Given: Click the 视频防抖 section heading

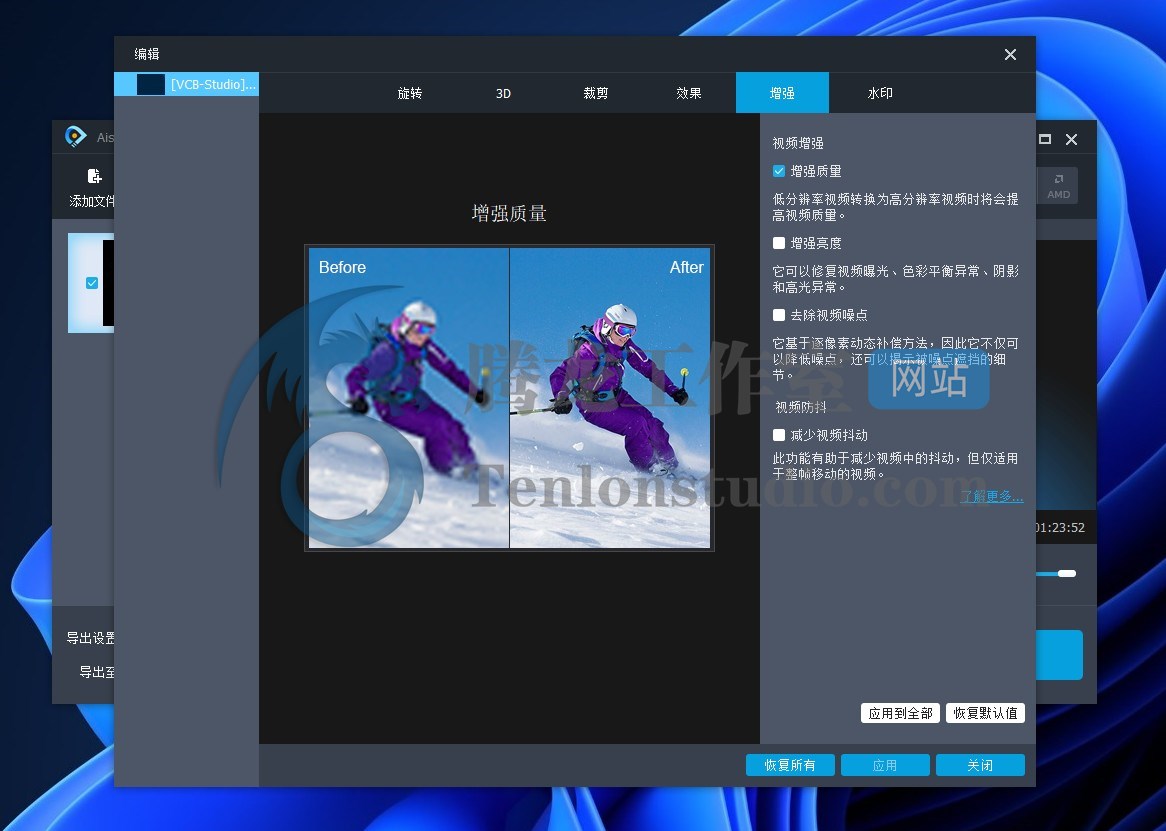Looking at the screenshot, I should click(x=801, y=407).
